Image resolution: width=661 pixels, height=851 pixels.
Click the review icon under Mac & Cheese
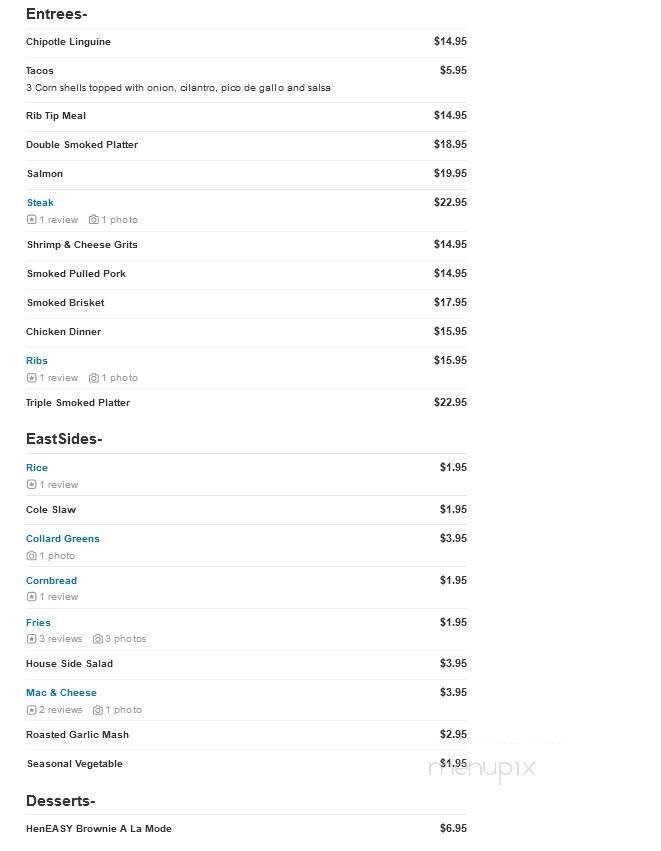[x=30, y=710]
